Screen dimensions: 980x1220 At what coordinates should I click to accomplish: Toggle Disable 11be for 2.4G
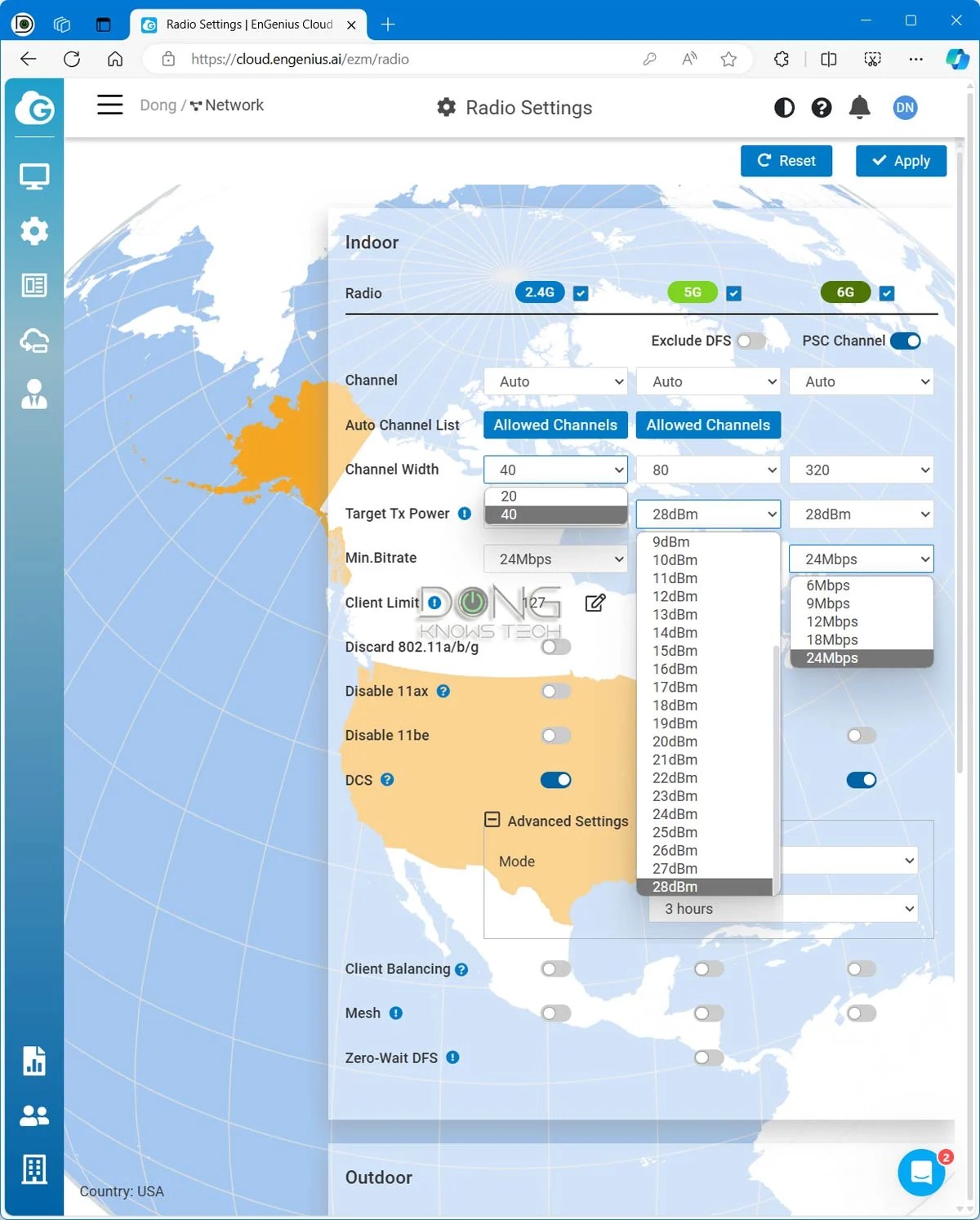click(x=556, y=736)
